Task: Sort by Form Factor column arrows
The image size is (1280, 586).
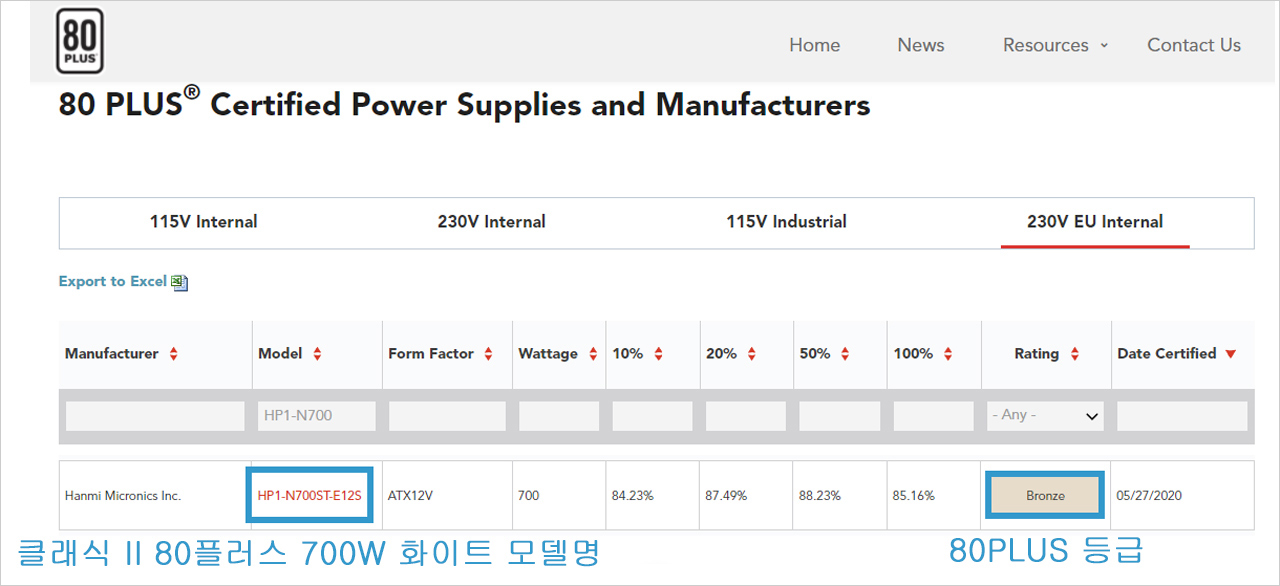Action: pyautogui.click(x=488, y=354)
